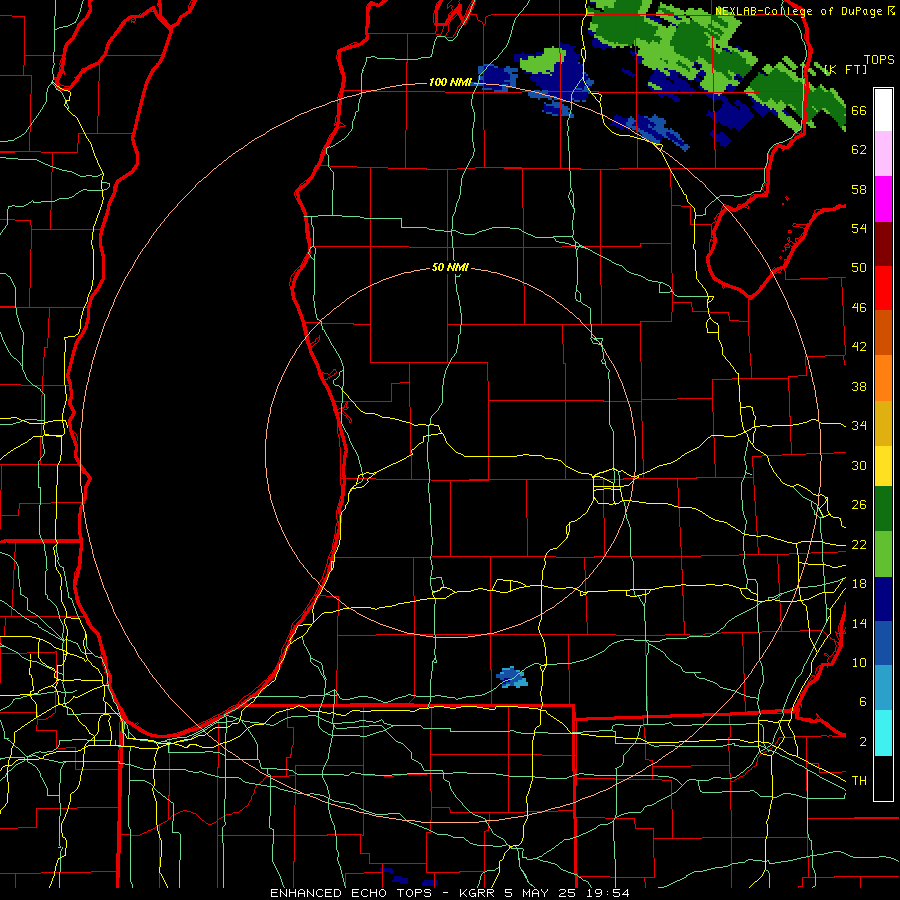Click the white swatch at top of legend

(883, 110)
